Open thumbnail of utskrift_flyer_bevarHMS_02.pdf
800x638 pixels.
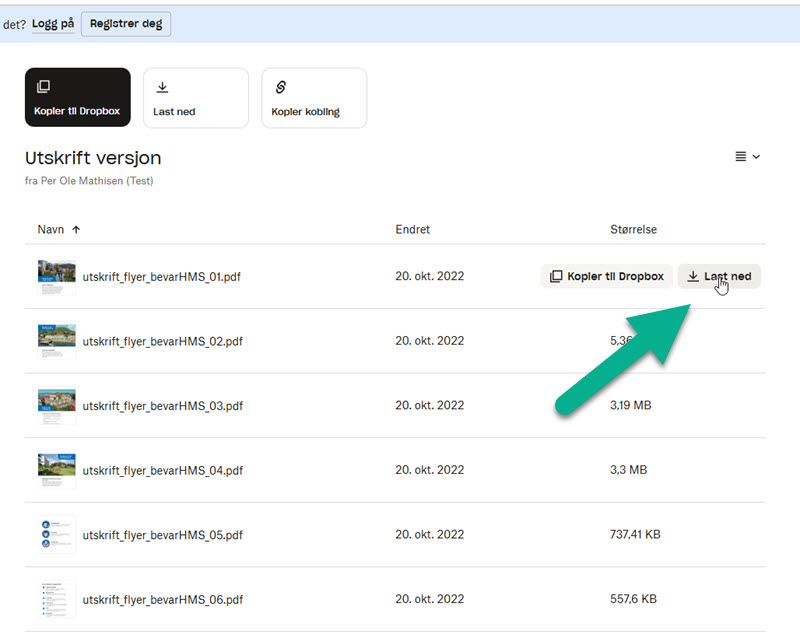point(56,341)
